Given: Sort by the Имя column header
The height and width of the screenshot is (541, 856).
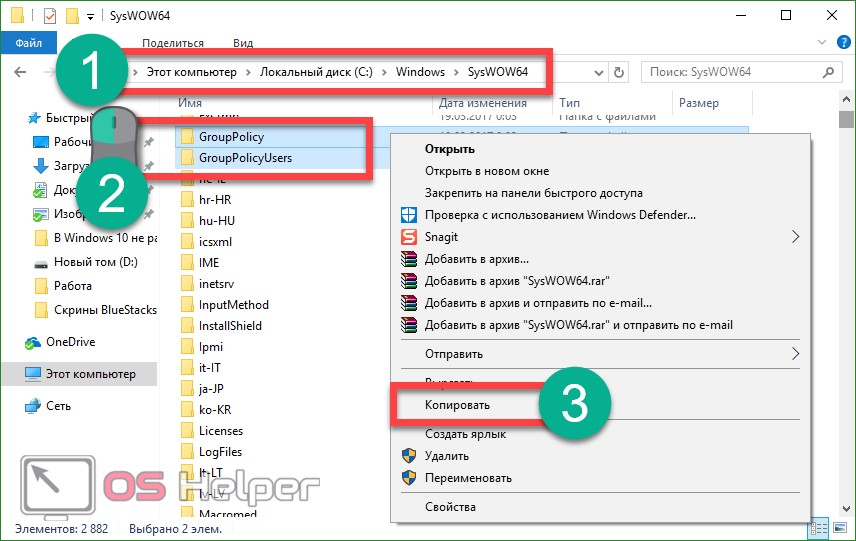Looking at the screenshot, I should [x=190, y=103].
